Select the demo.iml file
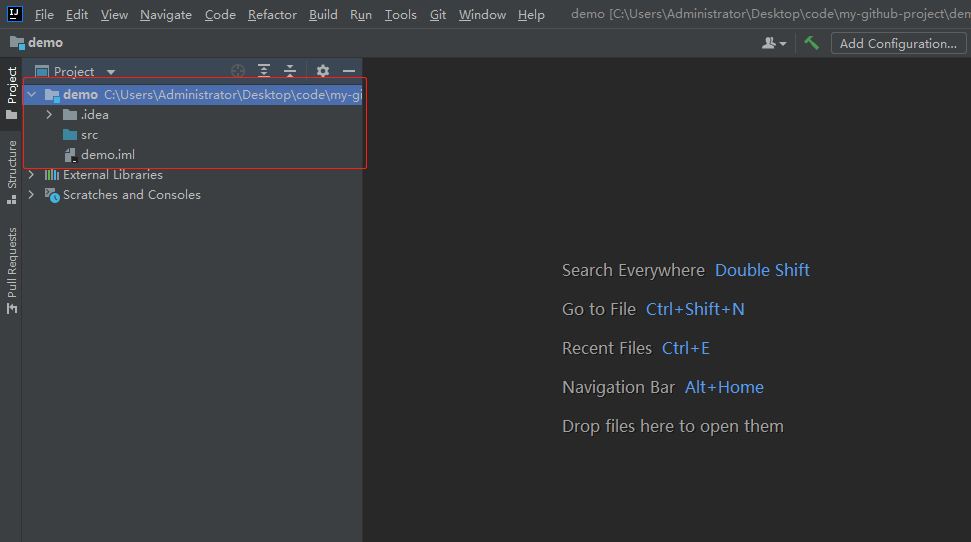 [100, 155]
